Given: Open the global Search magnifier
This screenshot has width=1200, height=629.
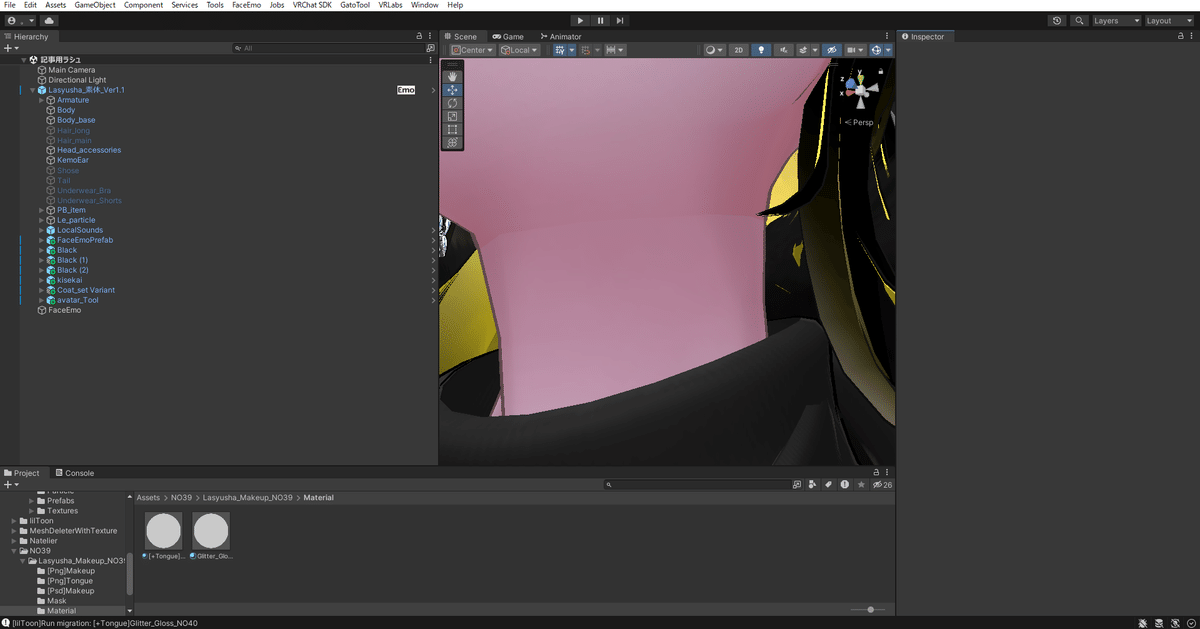Looking at the screenshot, I should [1080, 20].
